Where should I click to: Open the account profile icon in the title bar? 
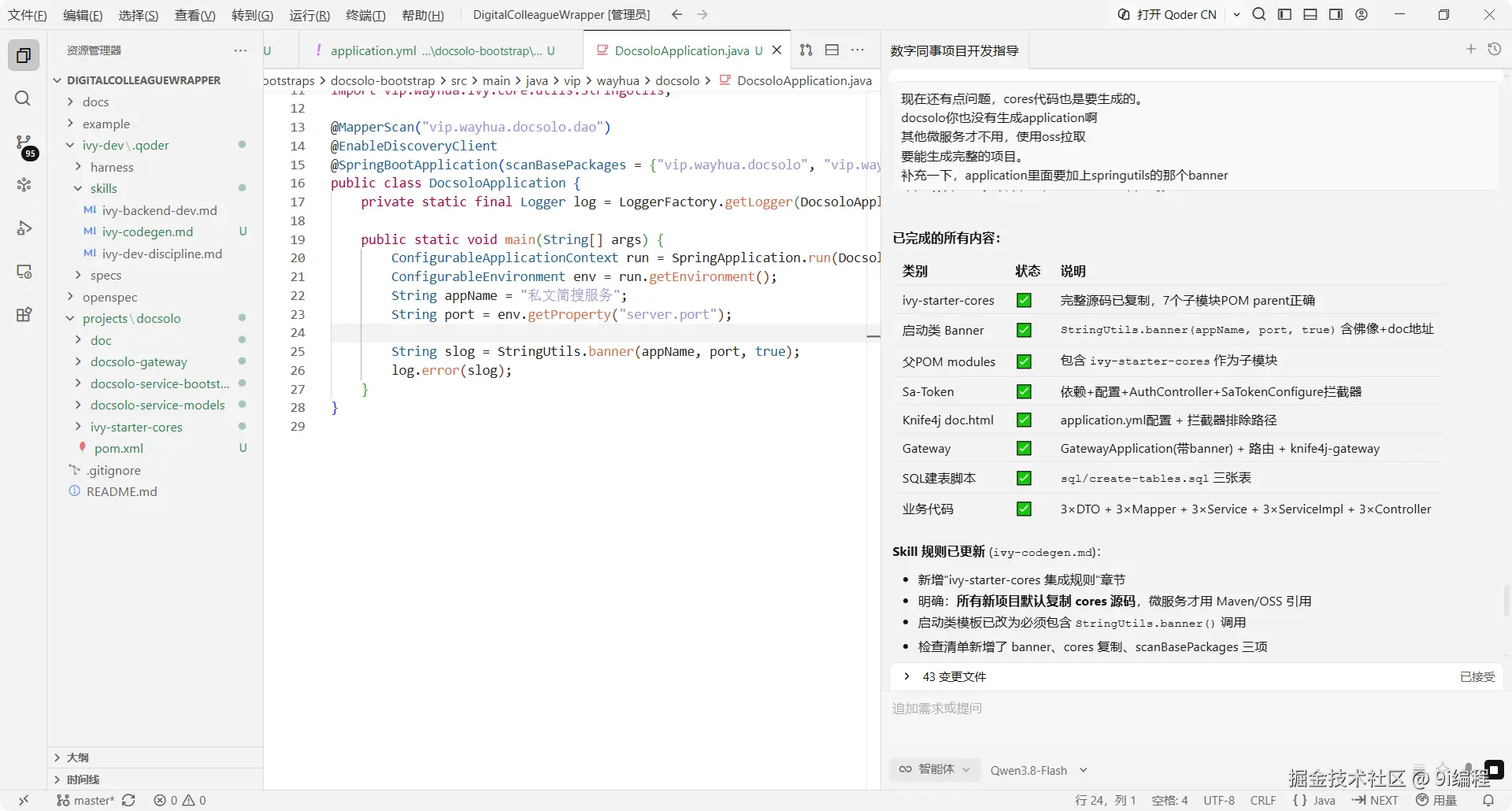(x=1362, y=14)
